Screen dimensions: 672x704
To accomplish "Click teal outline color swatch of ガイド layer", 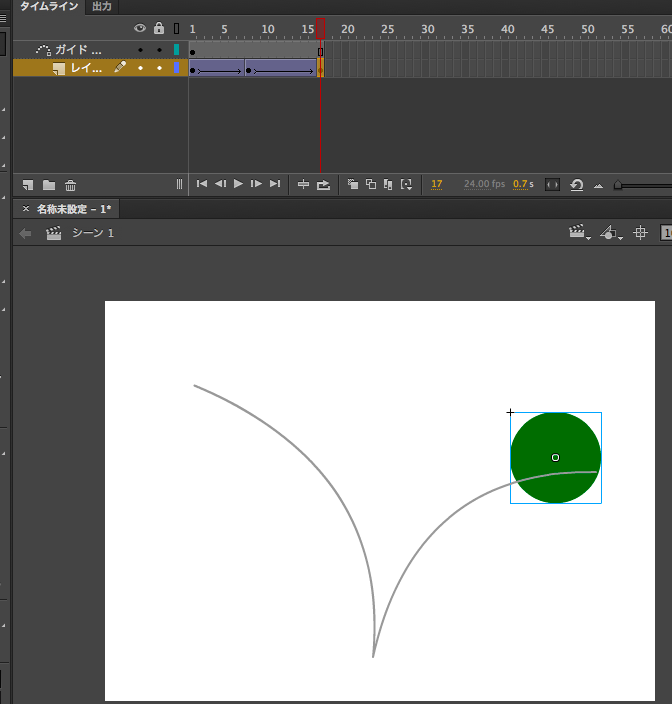I will (x=176, y=49).
